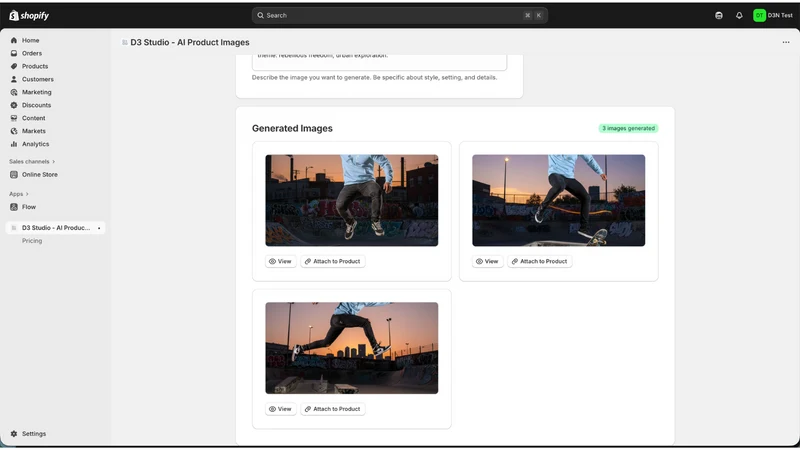Open the Pricing sub-page
This screenshot has width=800, height=450.
(32, 241)
